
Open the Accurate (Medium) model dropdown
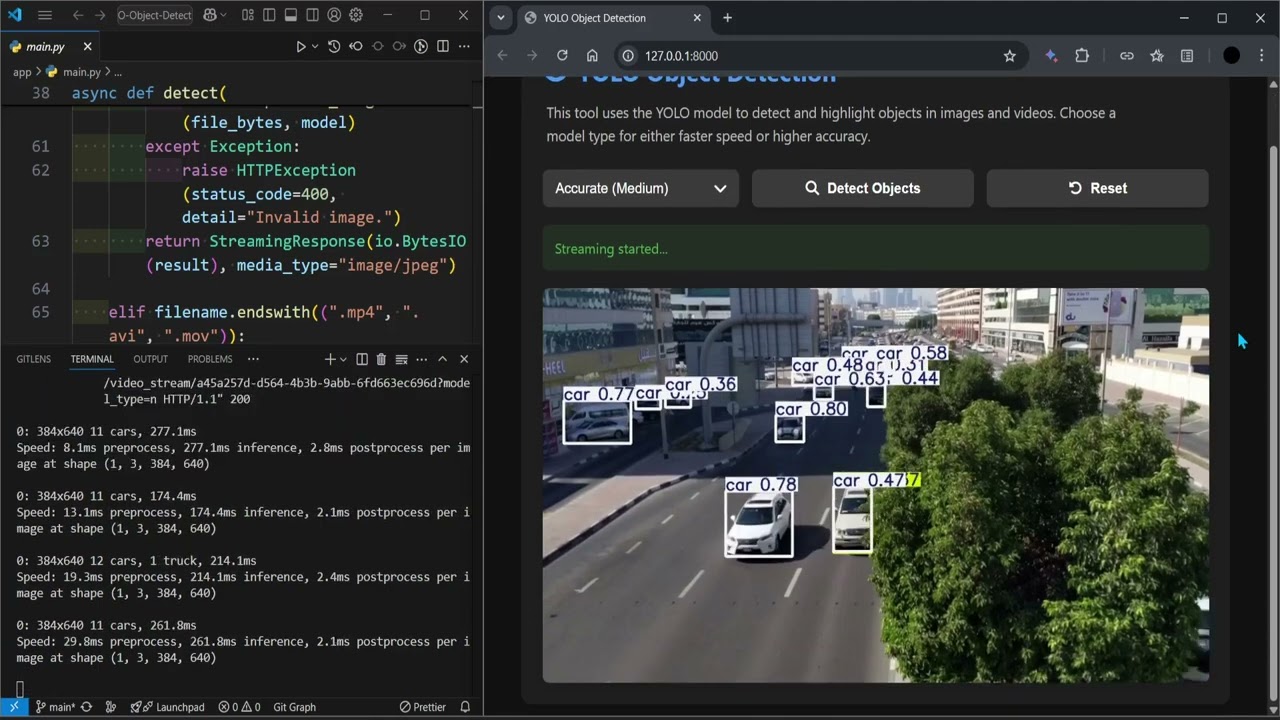pyautogui.click(x=641, y=188)
